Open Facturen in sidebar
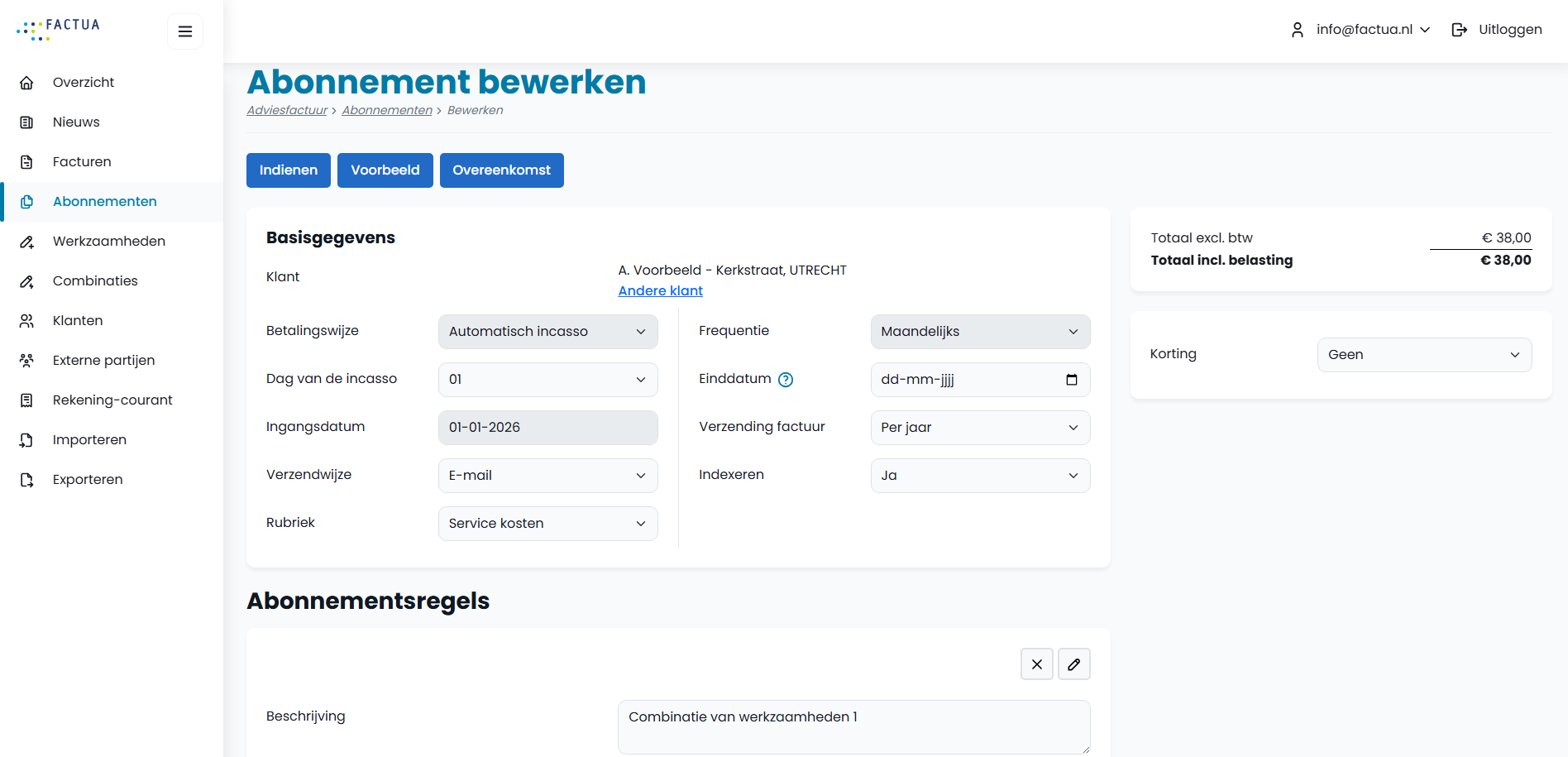The image size is (1568, 757). click(112, 162)
